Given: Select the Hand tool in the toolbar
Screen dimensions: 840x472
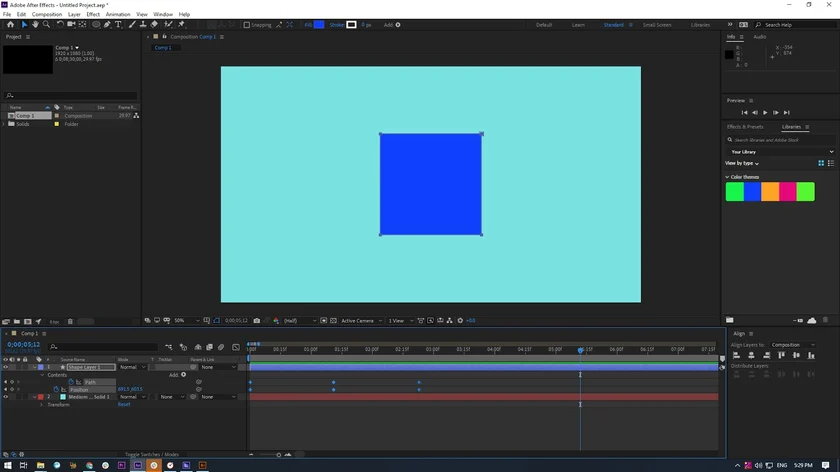Looking at the screenshot, I should [x=35, y=25].
